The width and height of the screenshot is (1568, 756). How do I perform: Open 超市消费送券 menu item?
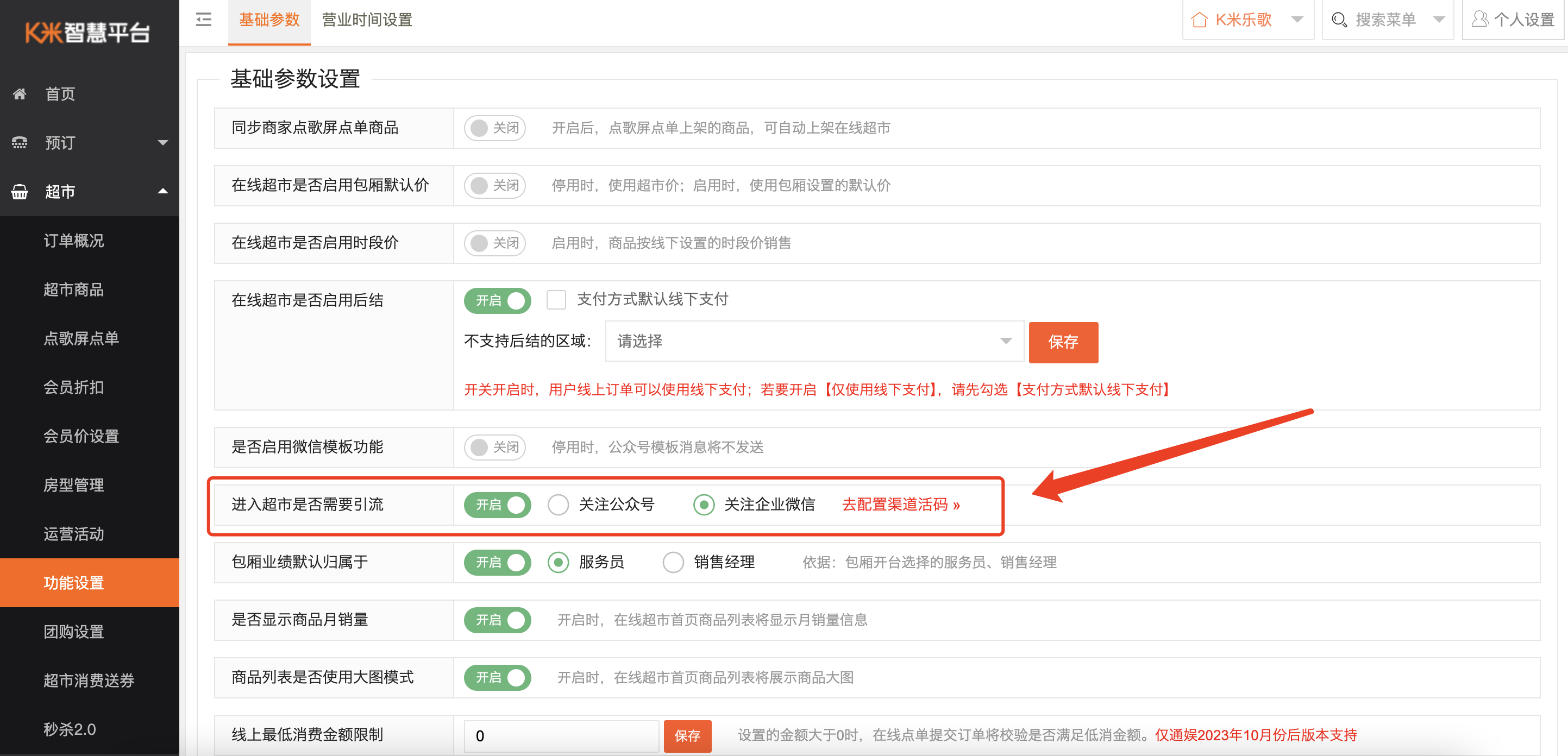click(x=90, y=681)
